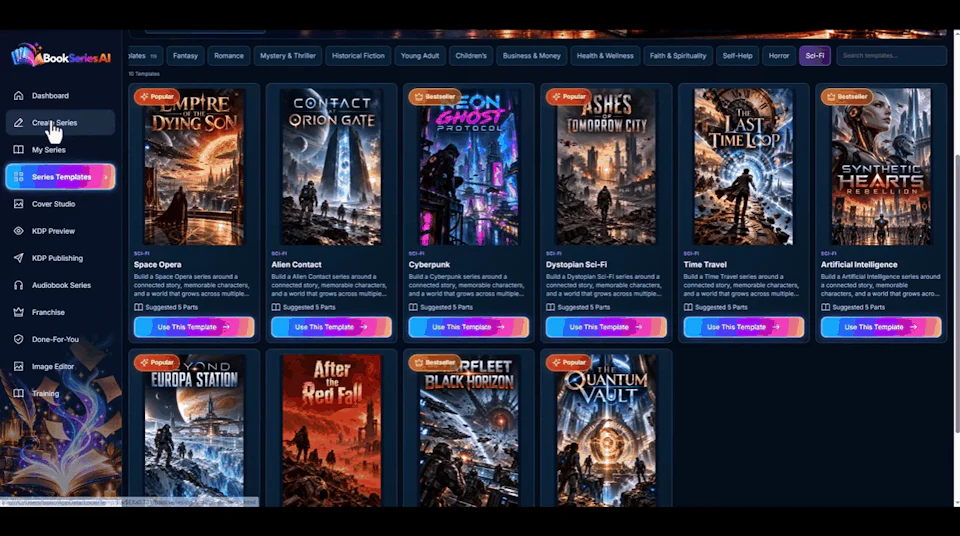Open Audiobook Series from sidebar
Screen dimensions: 960x536
60,285
